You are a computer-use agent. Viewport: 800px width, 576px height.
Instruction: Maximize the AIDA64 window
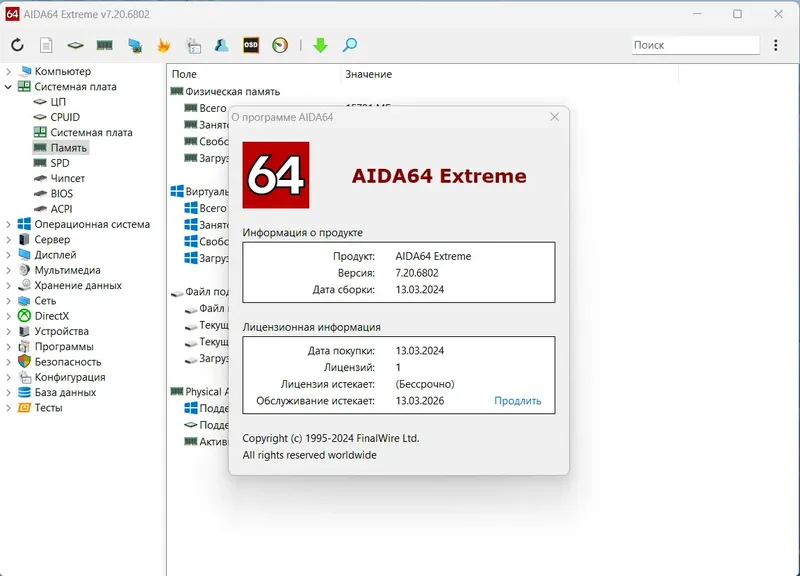737,14
